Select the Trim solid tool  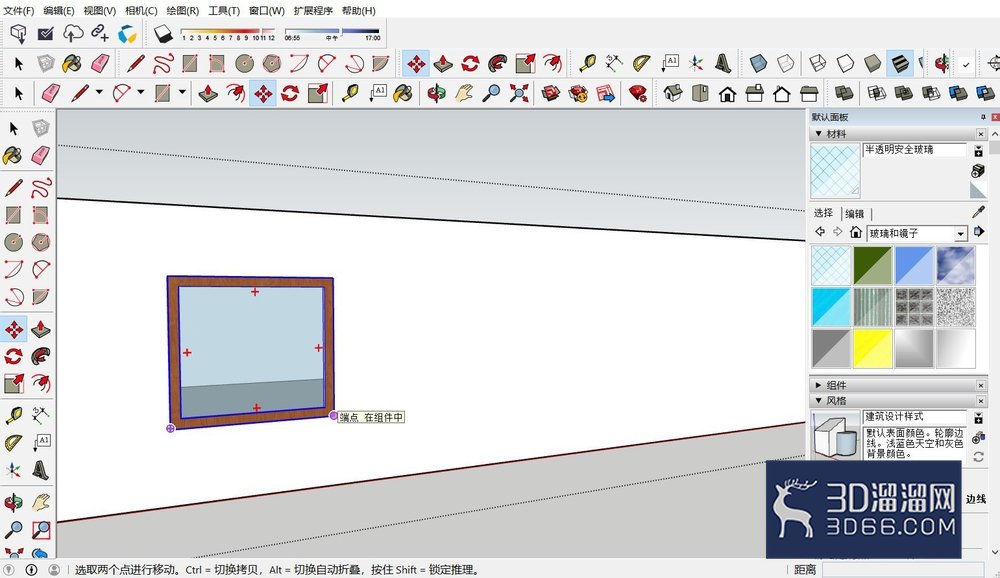958,94
